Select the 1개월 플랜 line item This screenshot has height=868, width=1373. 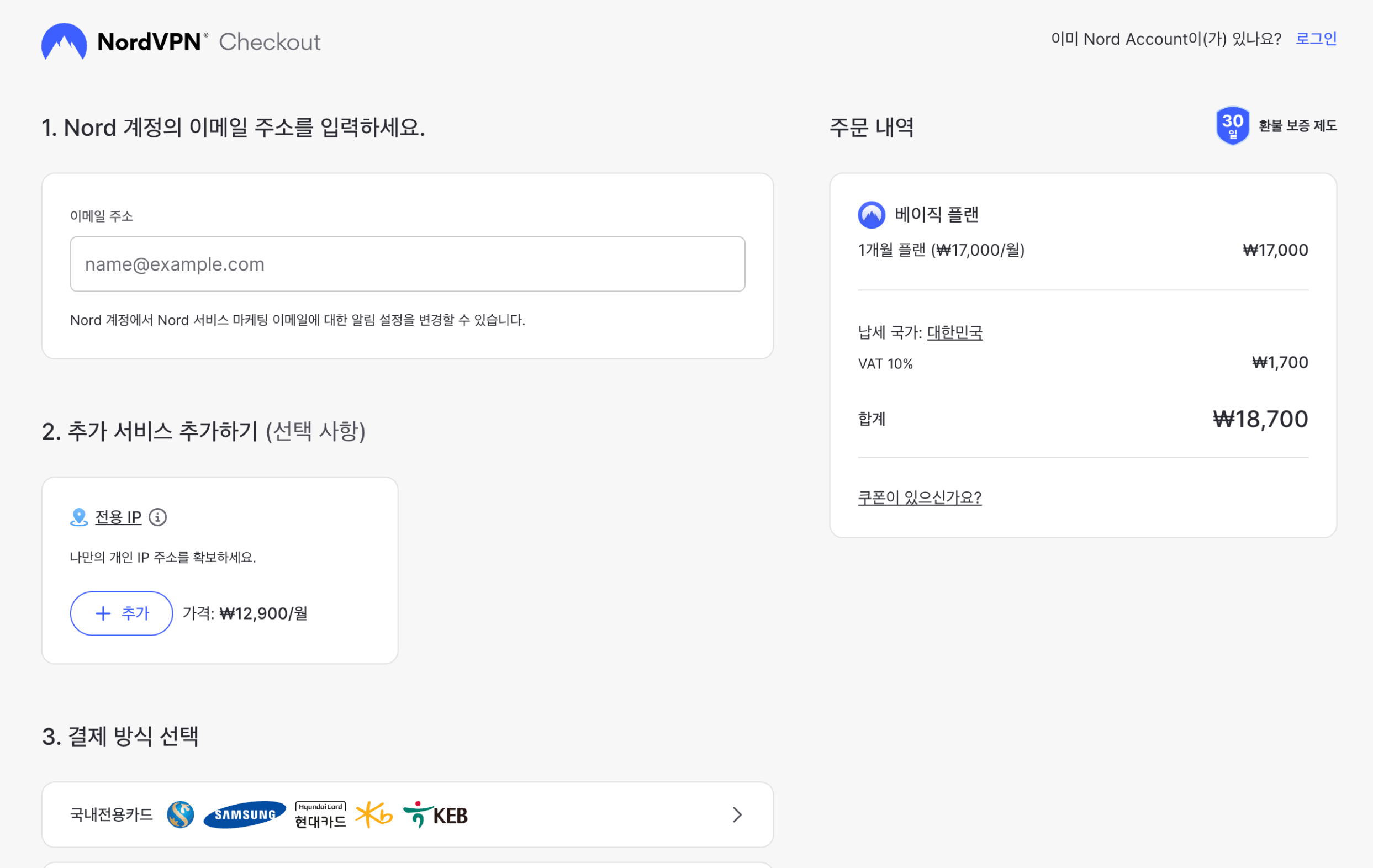pyautogui.click(x=941, y=250)
